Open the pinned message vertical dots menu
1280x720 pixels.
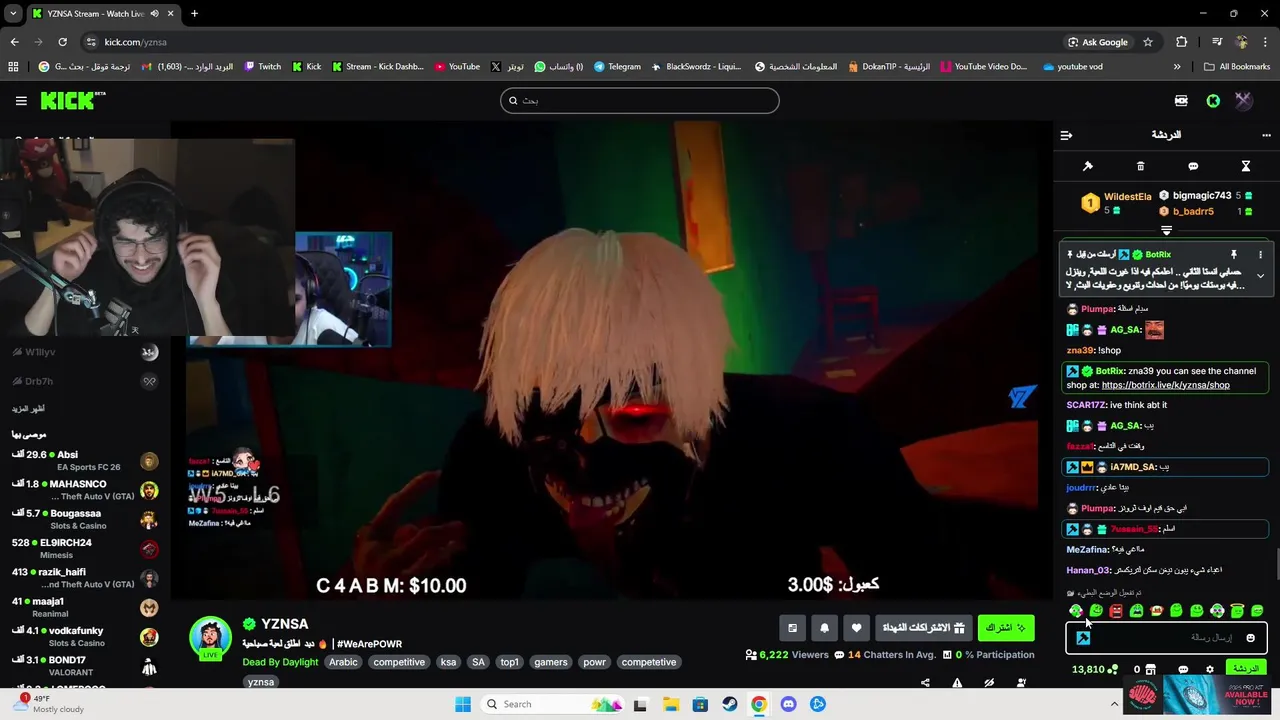click(1260, 255)
